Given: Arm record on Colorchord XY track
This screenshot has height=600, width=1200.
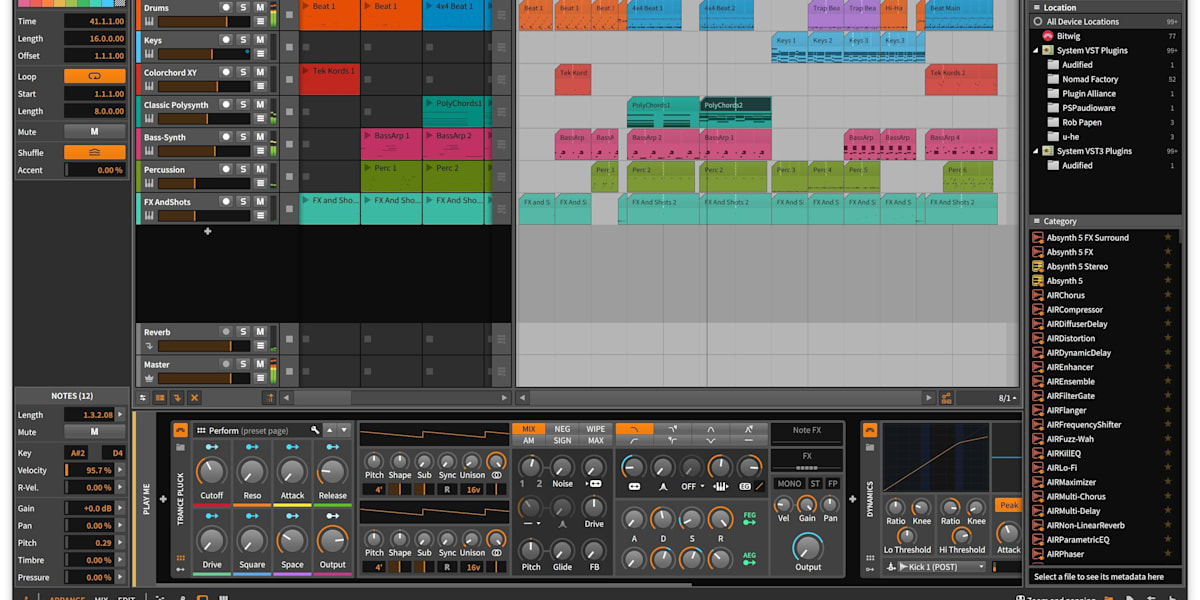Looking at the screenshot, I should [226, 72].
